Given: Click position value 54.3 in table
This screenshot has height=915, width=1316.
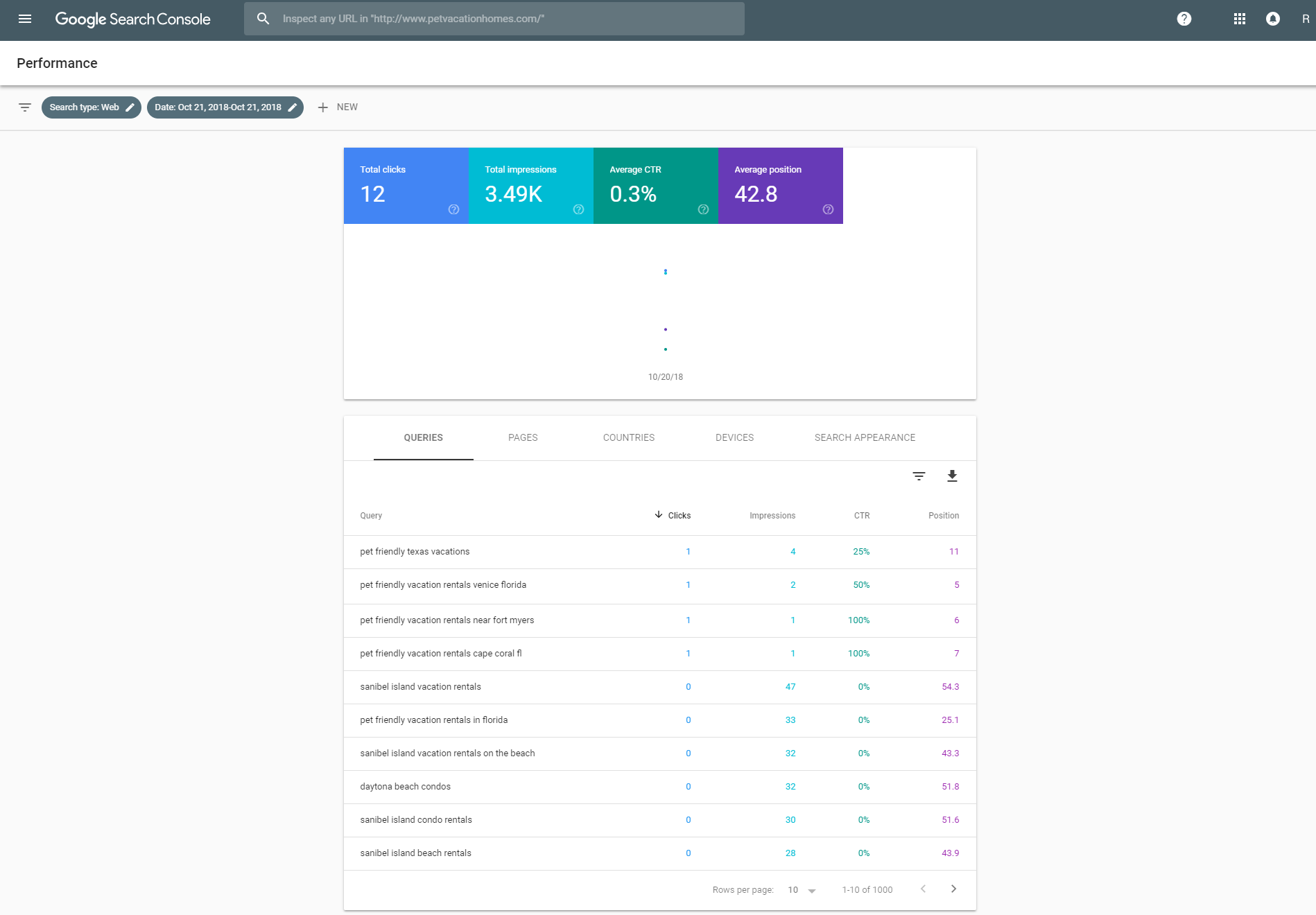Looking at the screenshot, I should click(951, 687).
